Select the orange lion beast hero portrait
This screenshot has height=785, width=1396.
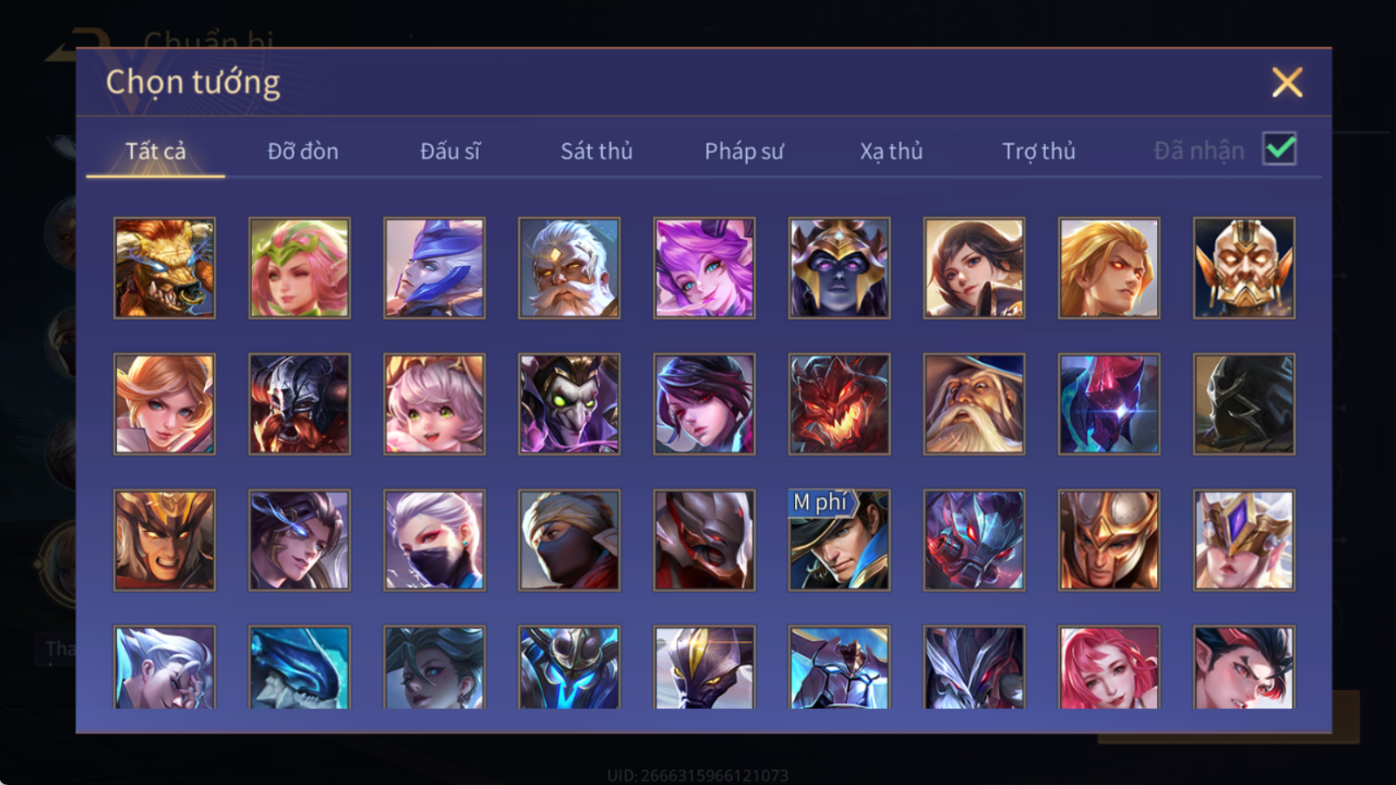164,268
